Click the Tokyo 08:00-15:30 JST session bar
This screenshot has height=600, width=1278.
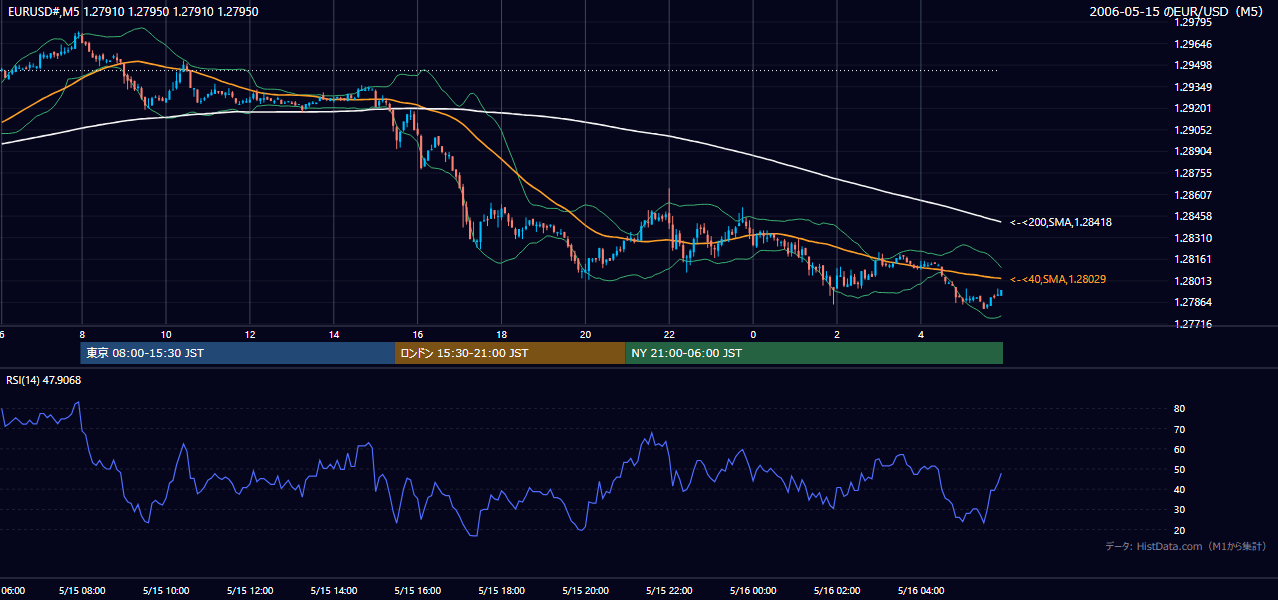pyautogui.click(x=238, y=353)
